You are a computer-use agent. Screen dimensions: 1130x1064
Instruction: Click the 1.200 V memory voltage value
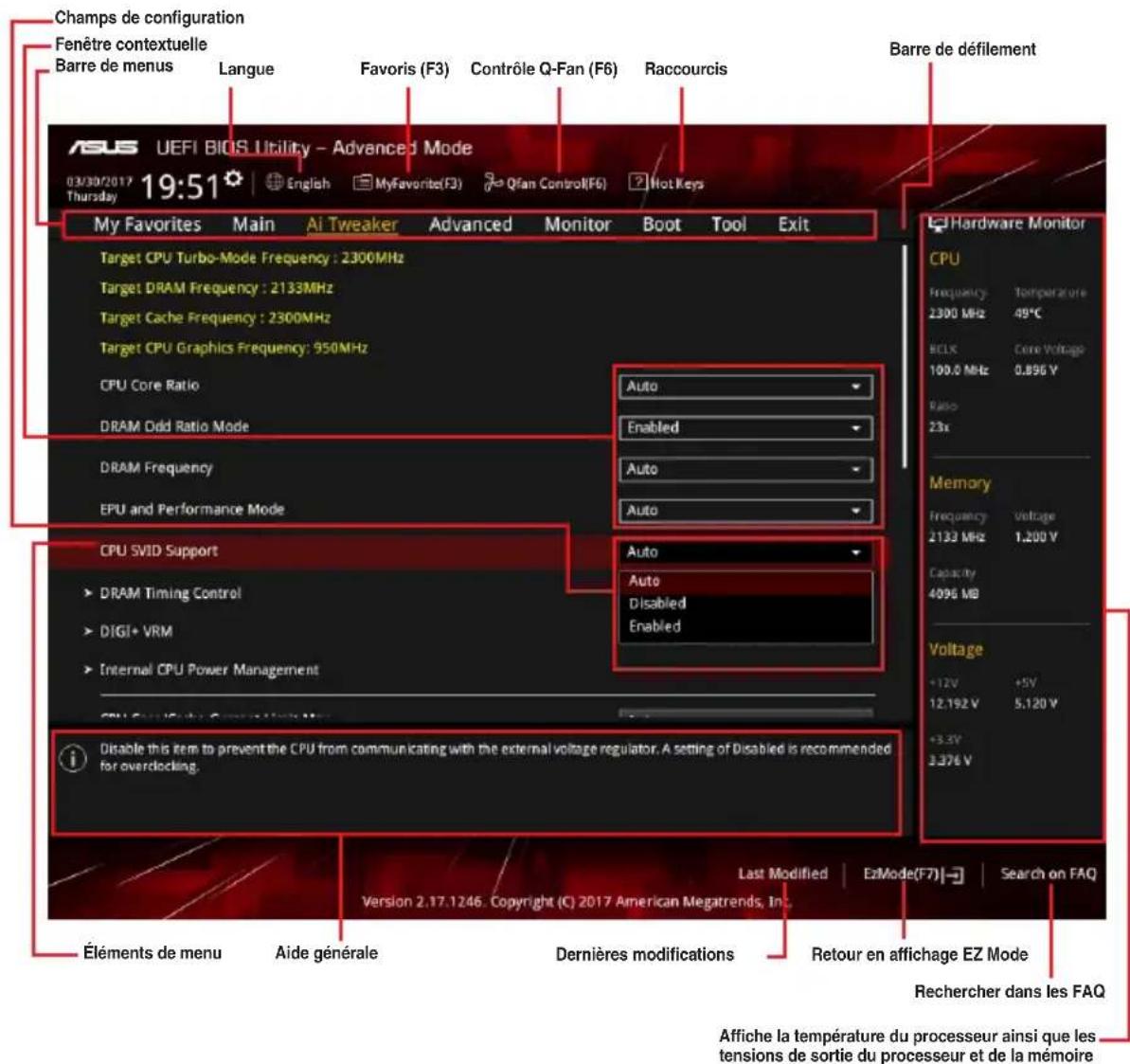pos(1035,537)
